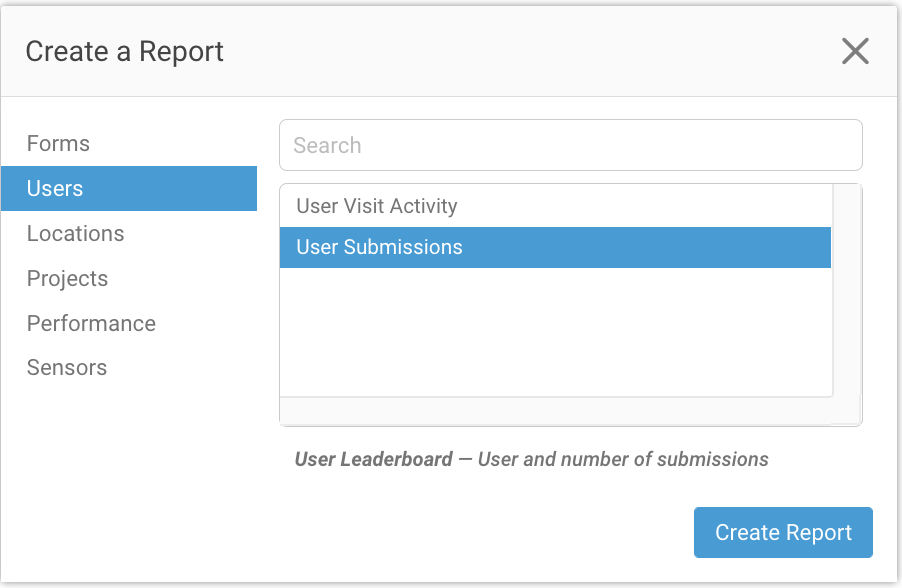902x588 pixels.
Task: Click the report list scrollbar track
Action: (845, 300)
